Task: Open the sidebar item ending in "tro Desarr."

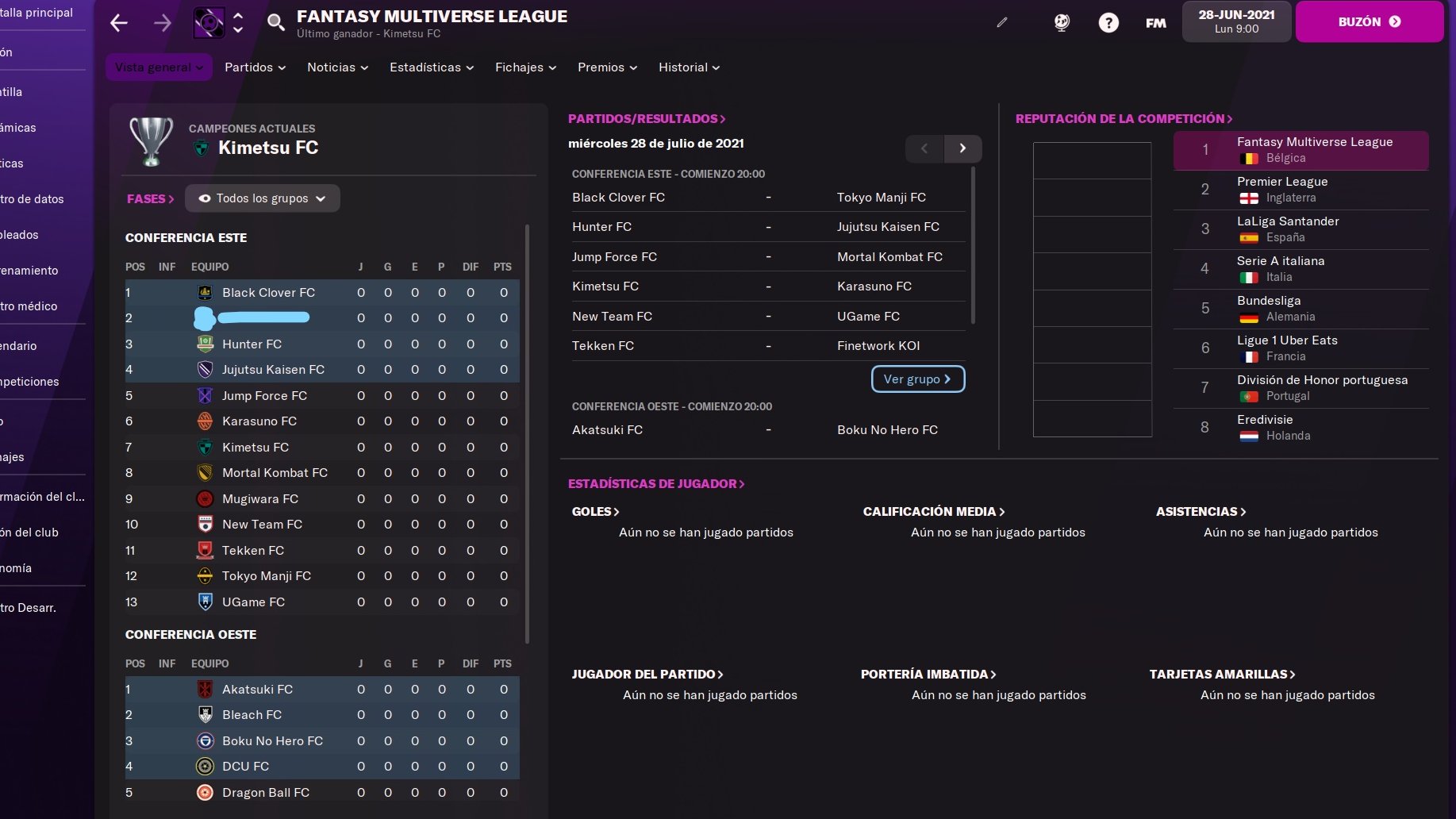Action: click(x=28, y=608)
